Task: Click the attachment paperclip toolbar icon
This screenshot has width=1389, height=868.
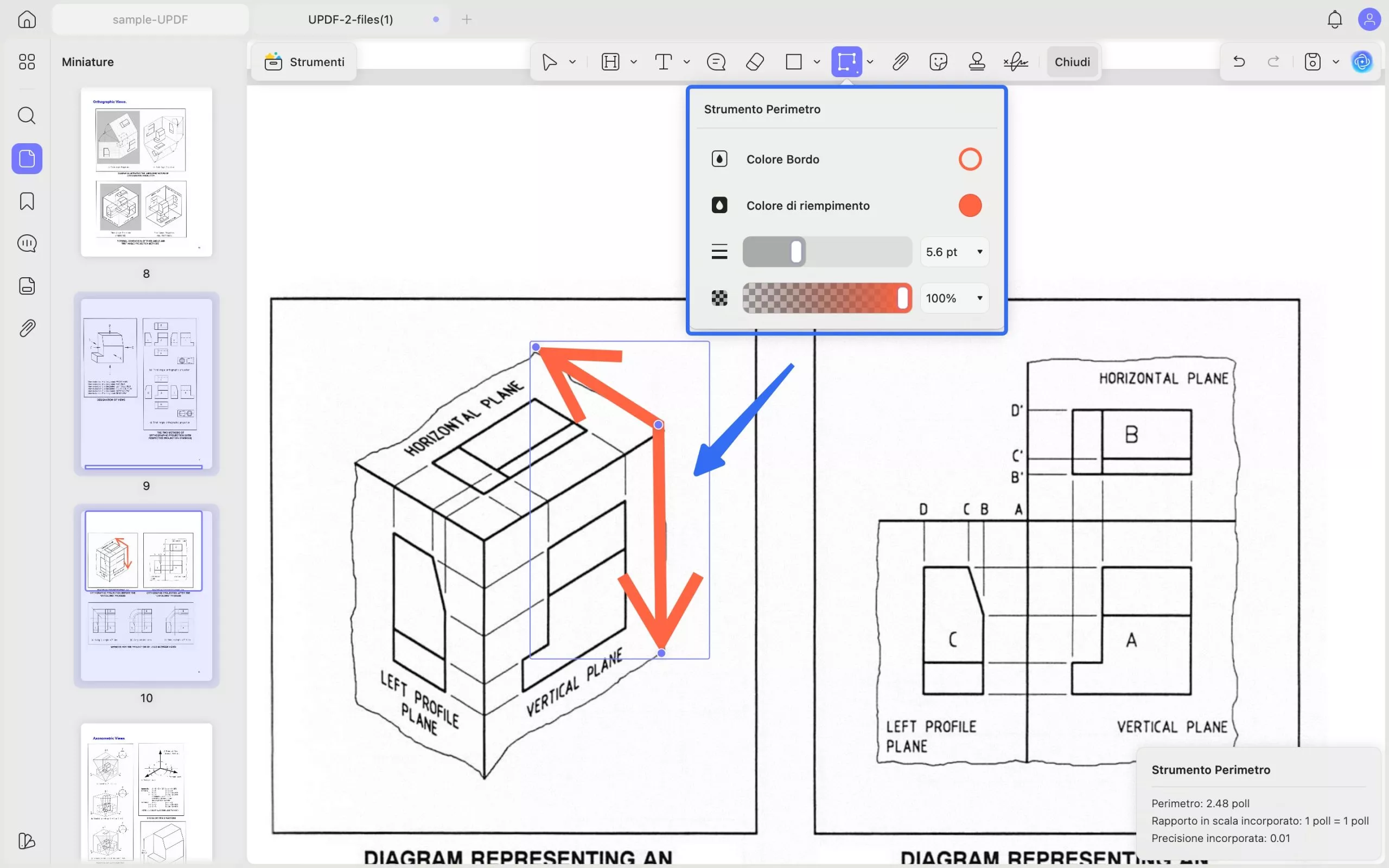Action: pyautogui.click(x=900, y=61)
